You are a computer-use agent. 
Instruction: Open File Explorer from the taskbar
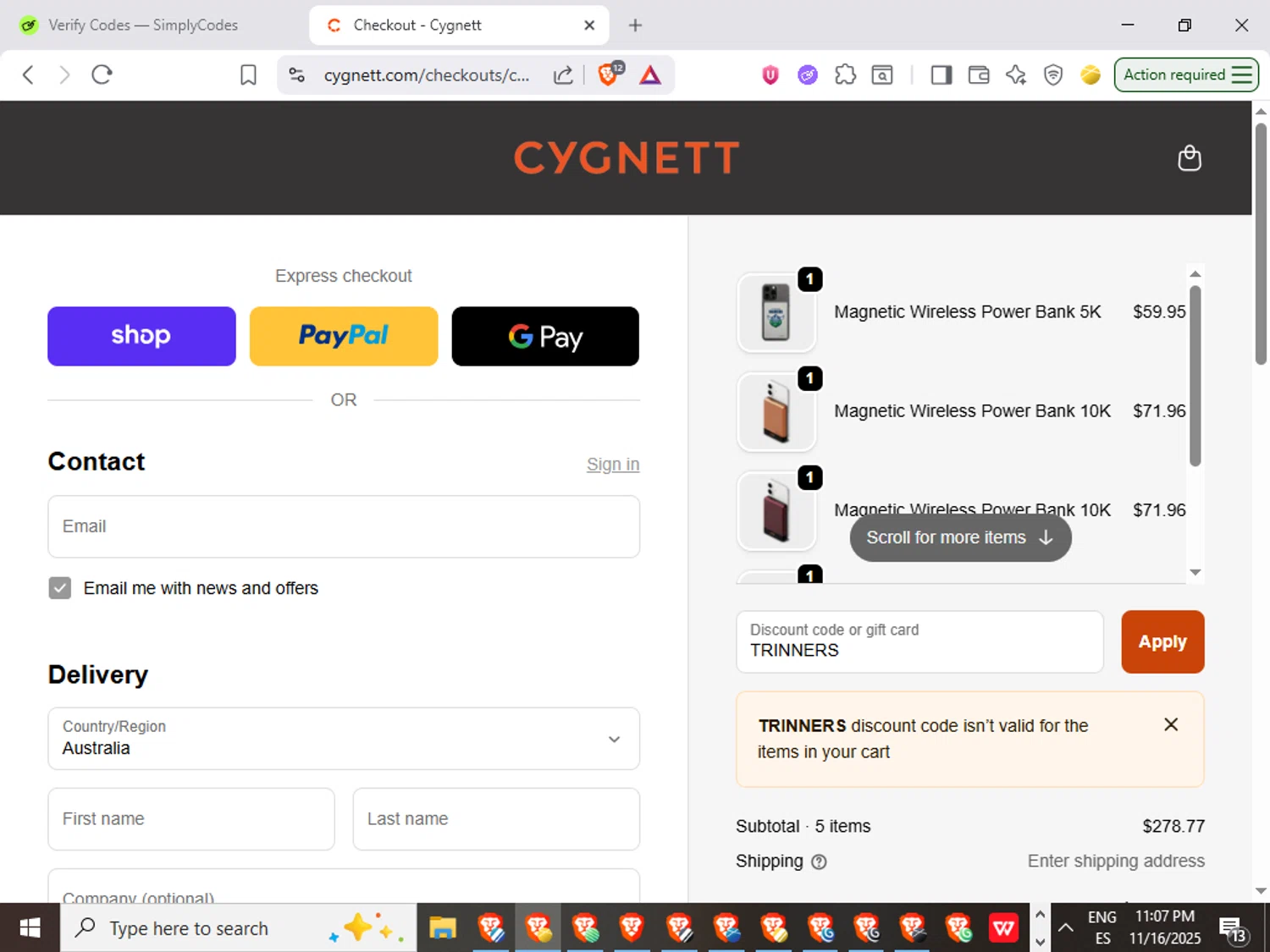[442, 928]
